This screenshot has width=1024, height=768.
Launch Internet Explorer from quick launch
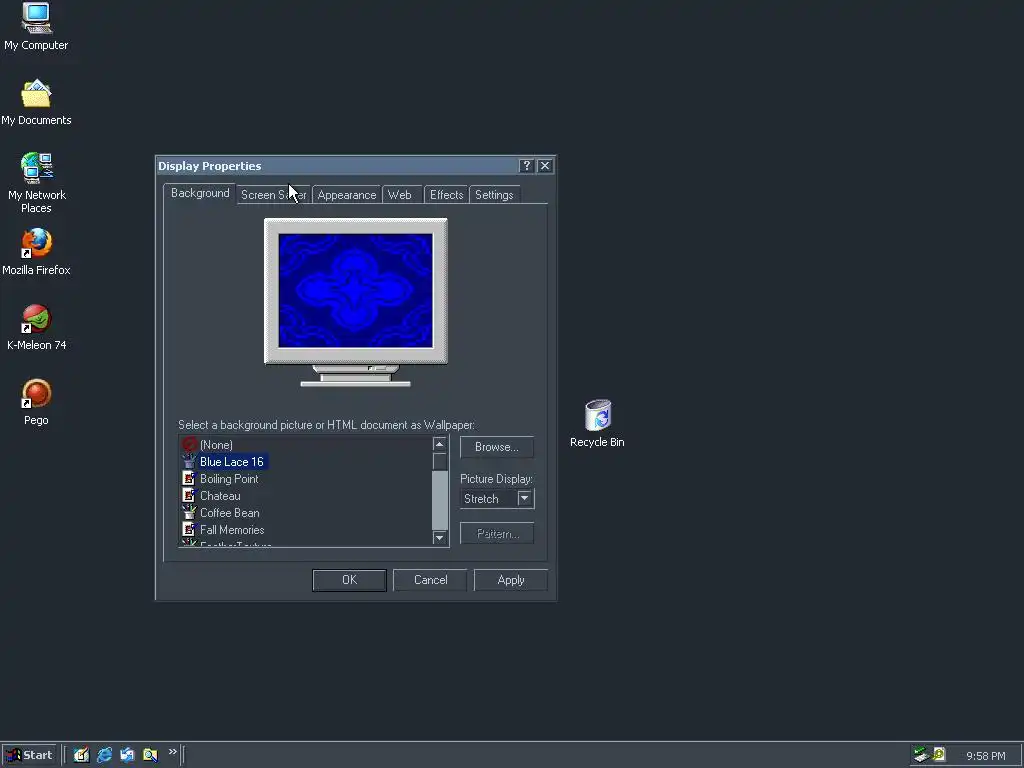104,755
